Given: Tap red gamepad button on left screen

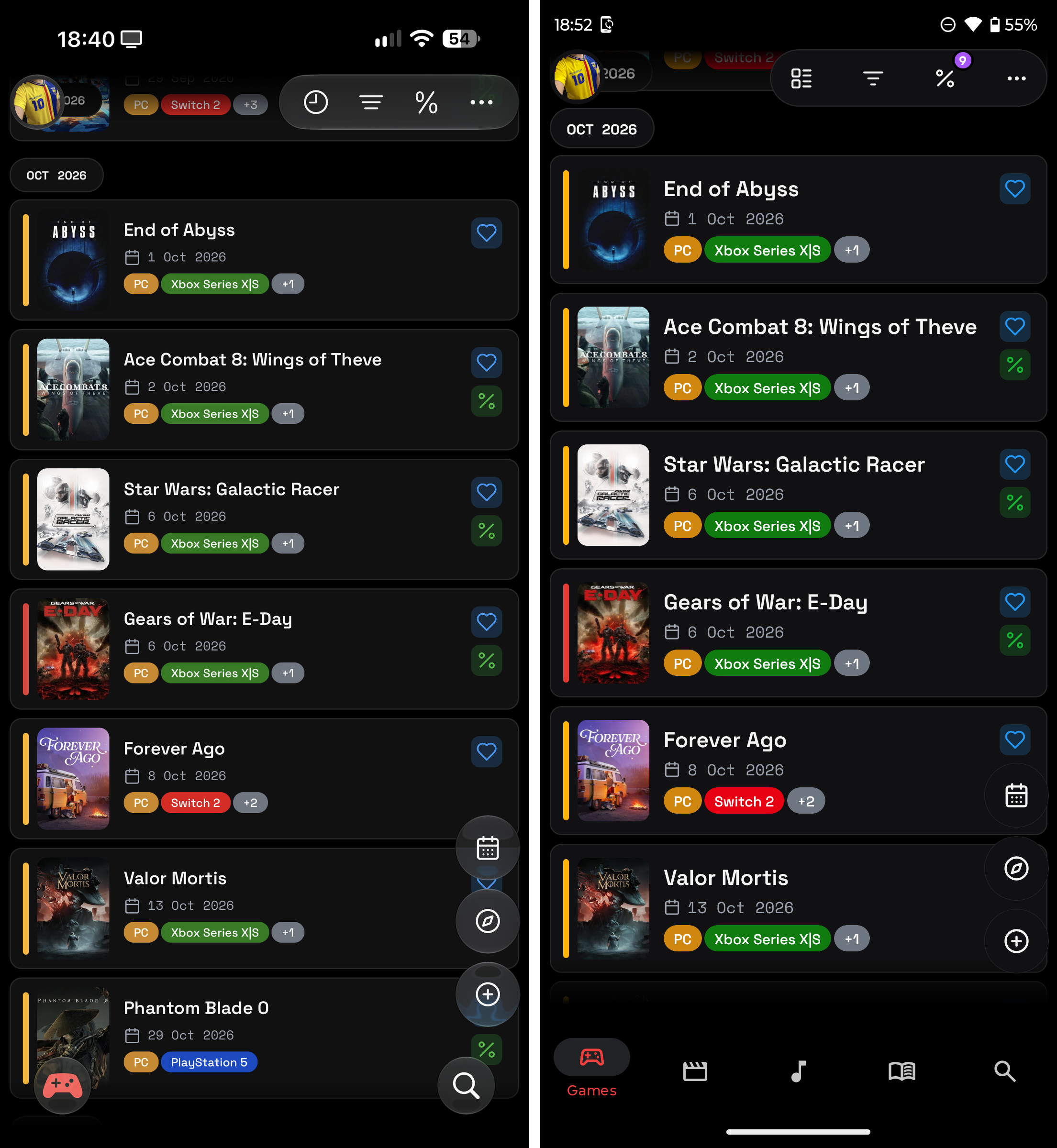Looking at the screenshot, I should [62, 1085].
